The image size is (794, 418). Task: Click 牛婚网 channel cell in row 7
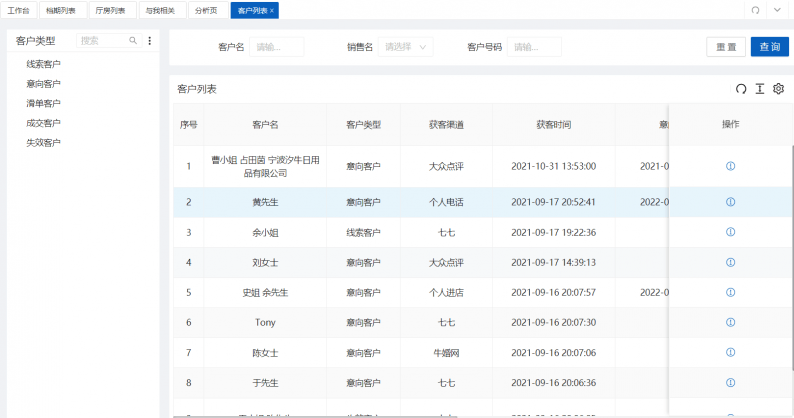(446, 353)
